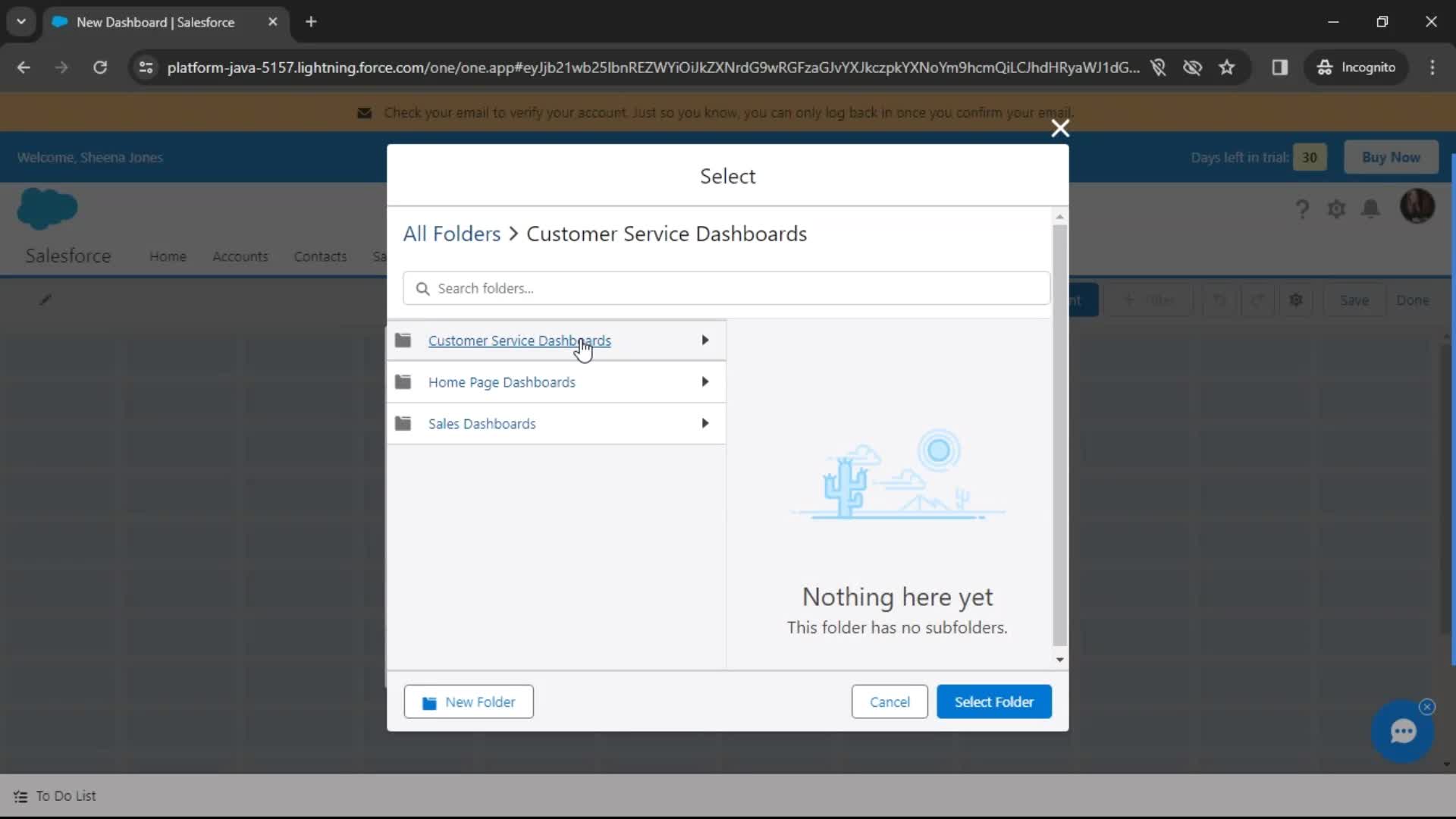Screen dimensions: 1456x819
Task: Click the pencil edit icon on dashboard title
Action: (45, 300)
